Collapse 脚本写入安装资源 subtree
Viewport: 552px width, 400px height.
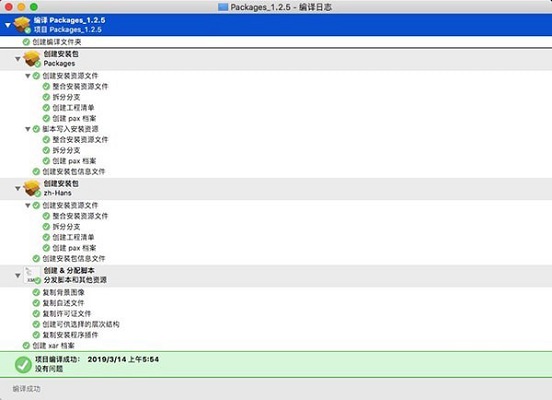[27, 129]
